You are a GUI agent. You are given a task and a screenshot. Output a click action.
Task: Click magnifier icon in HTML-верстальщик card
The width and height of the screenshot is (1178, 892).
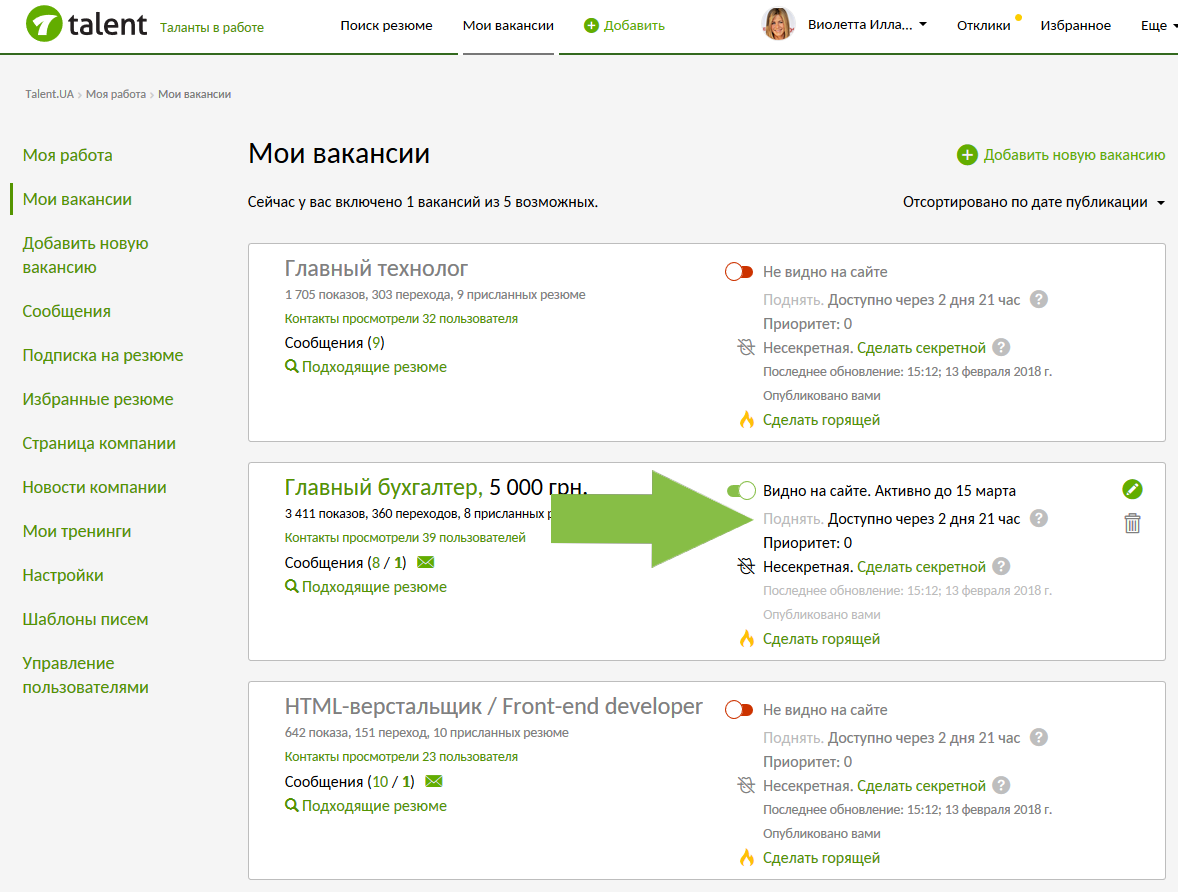point(291,806)
